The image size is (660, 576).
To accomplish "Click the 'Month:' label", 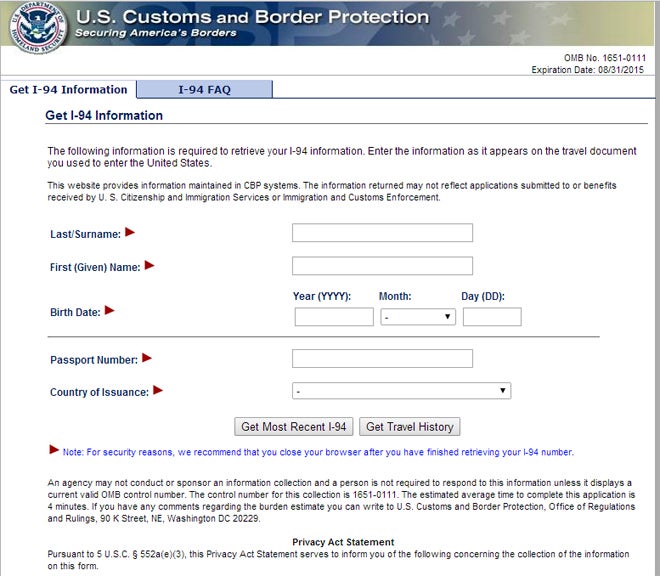I will (395, 296).
